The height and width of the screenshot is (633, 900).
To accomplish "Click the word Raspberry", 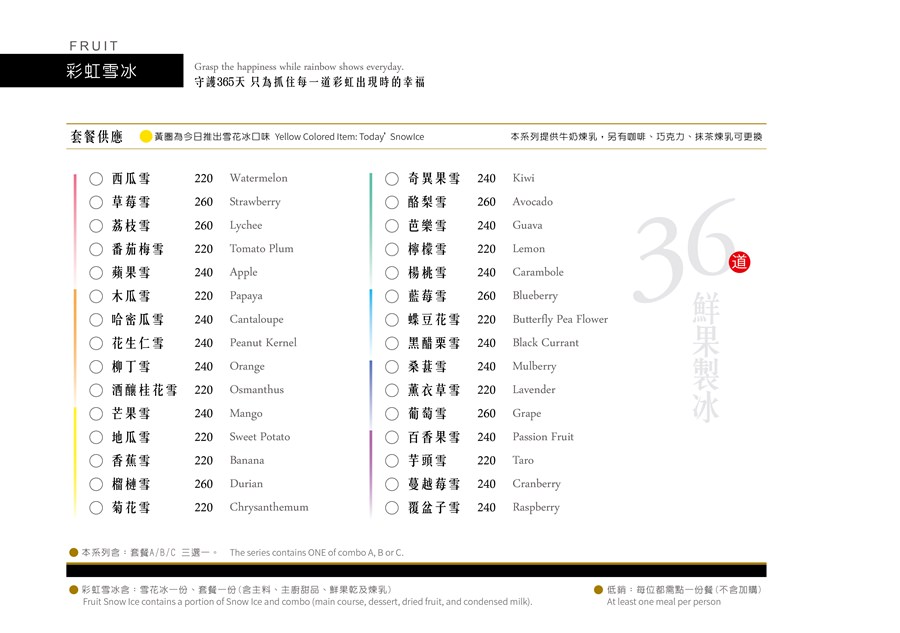I will 536,508.
